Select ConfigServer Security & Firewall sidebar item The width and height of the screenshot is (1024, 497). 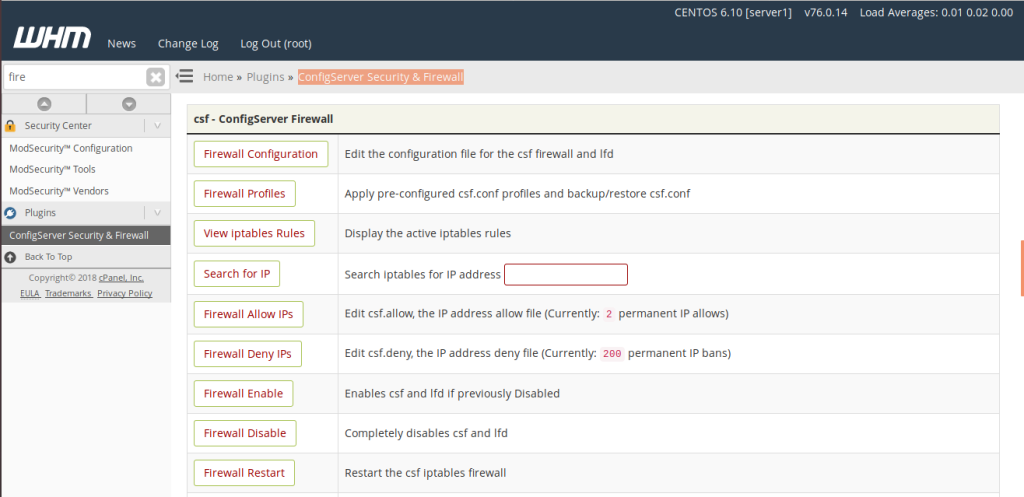(86, 235)
